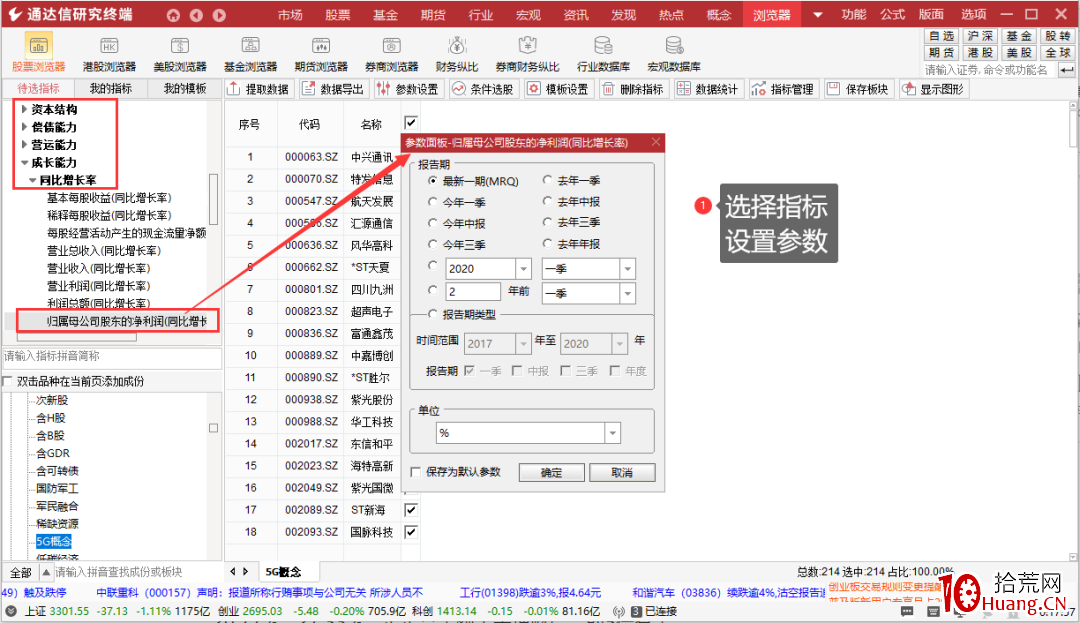1080x623 pixels.
Task: Open 指标管理 indicator management
Action: point(783,89)
